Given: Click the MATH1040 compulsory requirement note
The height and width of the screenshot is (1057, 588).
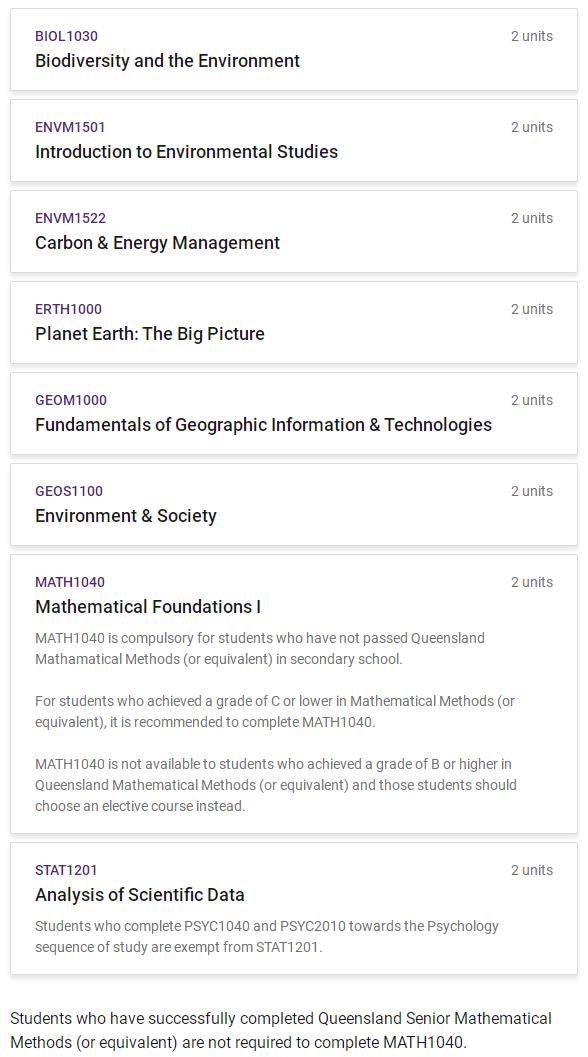Looking at the screenshot, I should 260,648.
